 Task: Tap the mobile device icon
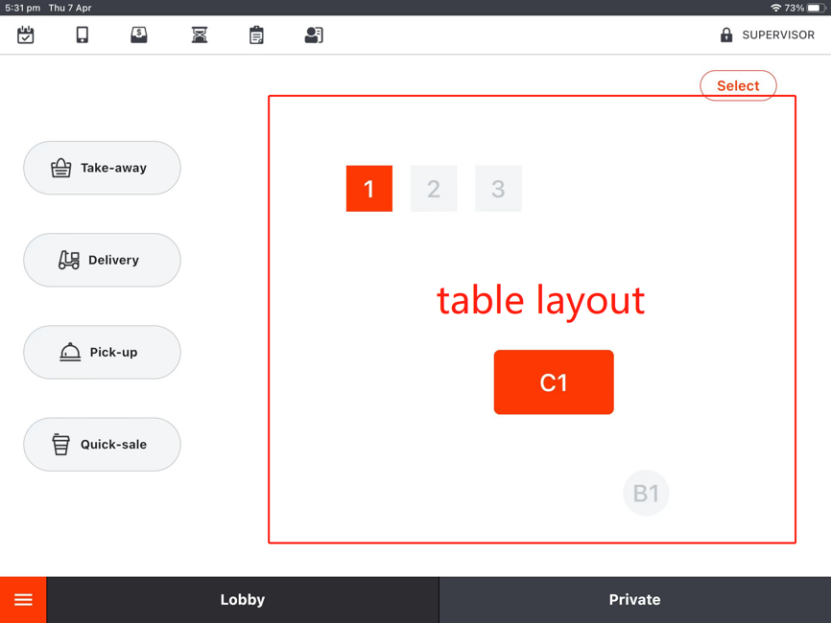[83, 35]
